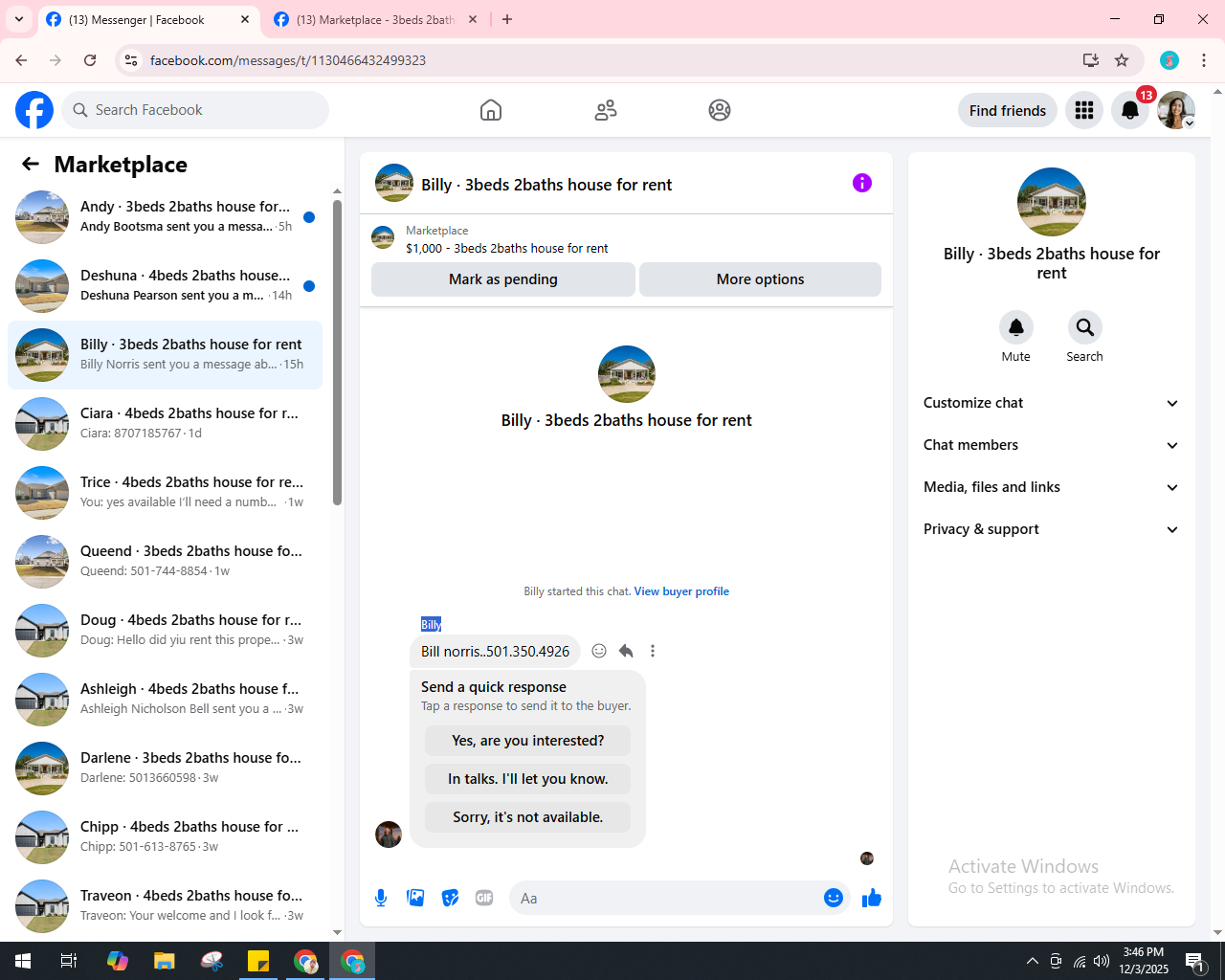Send quick response Yes, are you interested?
Screen dimensions: 1225x980
[528, 741]
